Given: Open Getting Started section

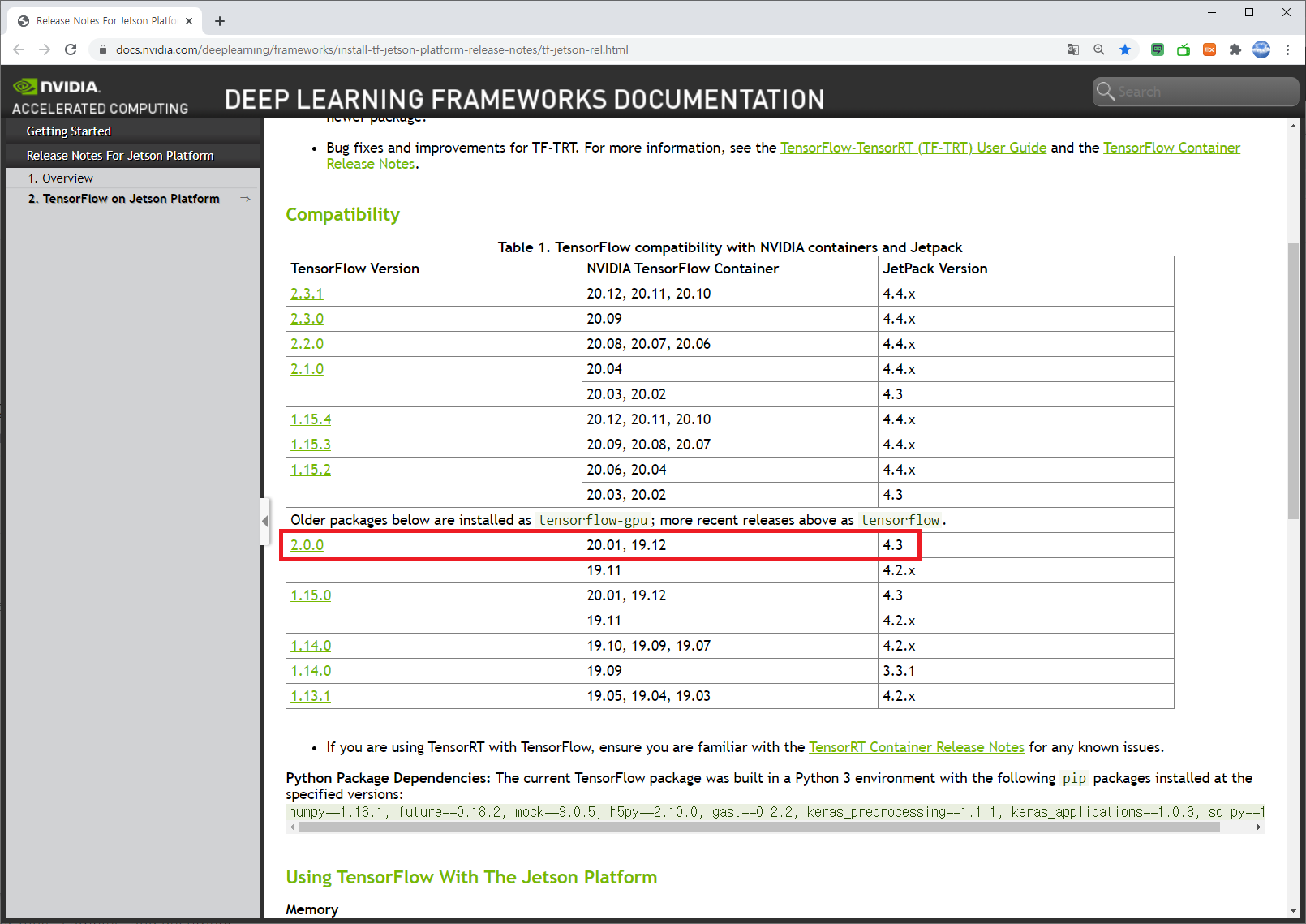Looking at the screenshot, I should (69, 131).
